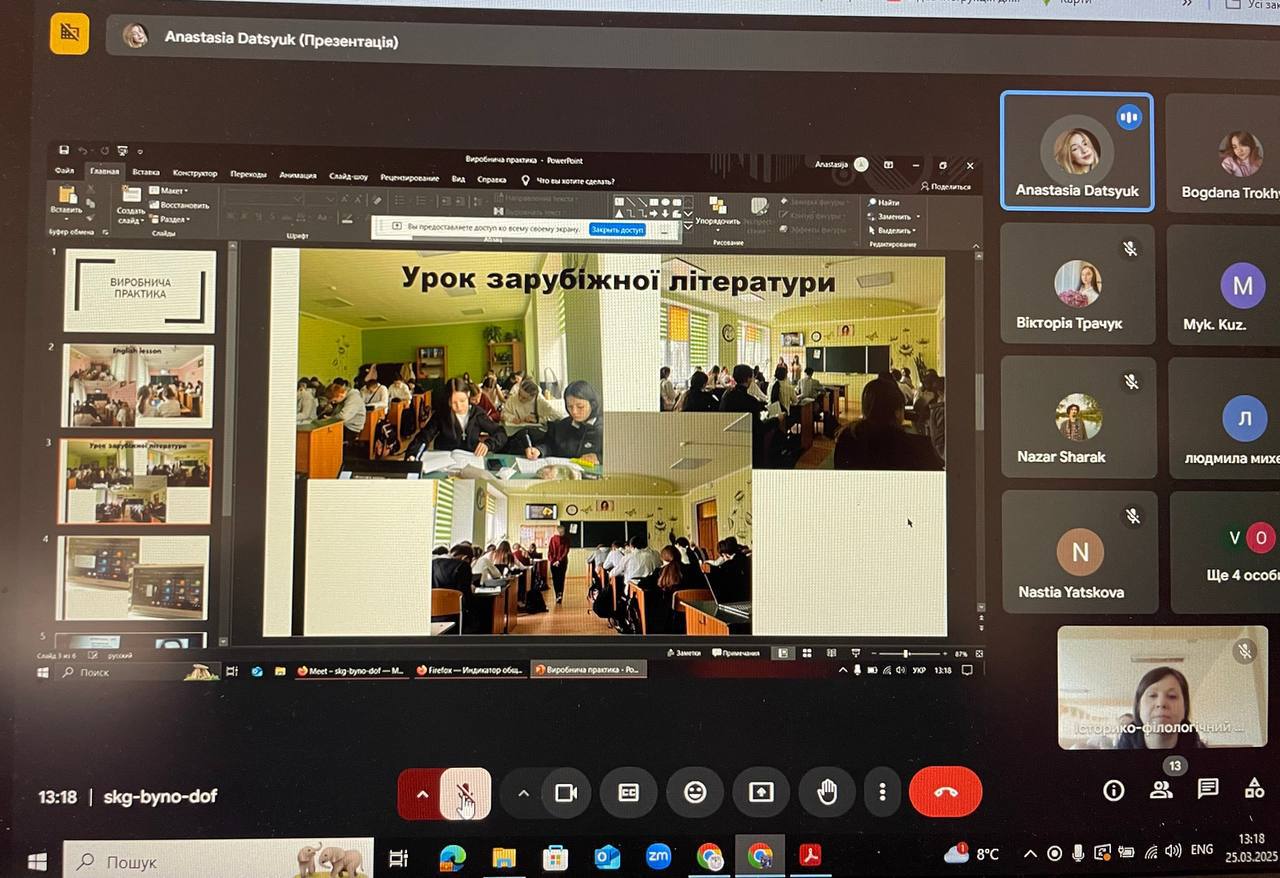Image resolution: width=1280 pixels, height=878 pixels.
Task: Open Outlook from taskbar
Action: pyautogui.click(x=607, y=857)
